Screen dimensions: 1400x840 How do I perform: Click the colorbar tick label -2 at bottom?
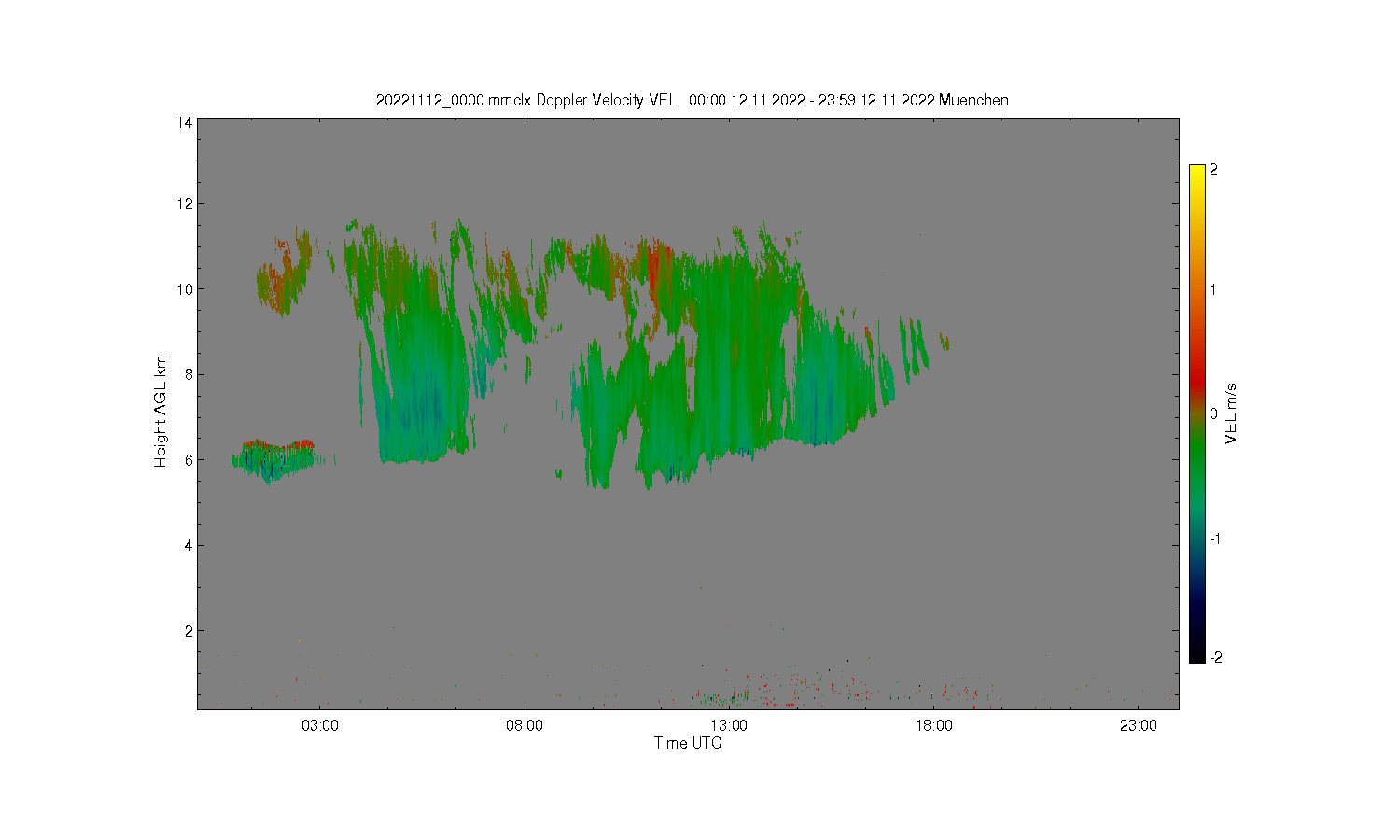(1215, 657)
